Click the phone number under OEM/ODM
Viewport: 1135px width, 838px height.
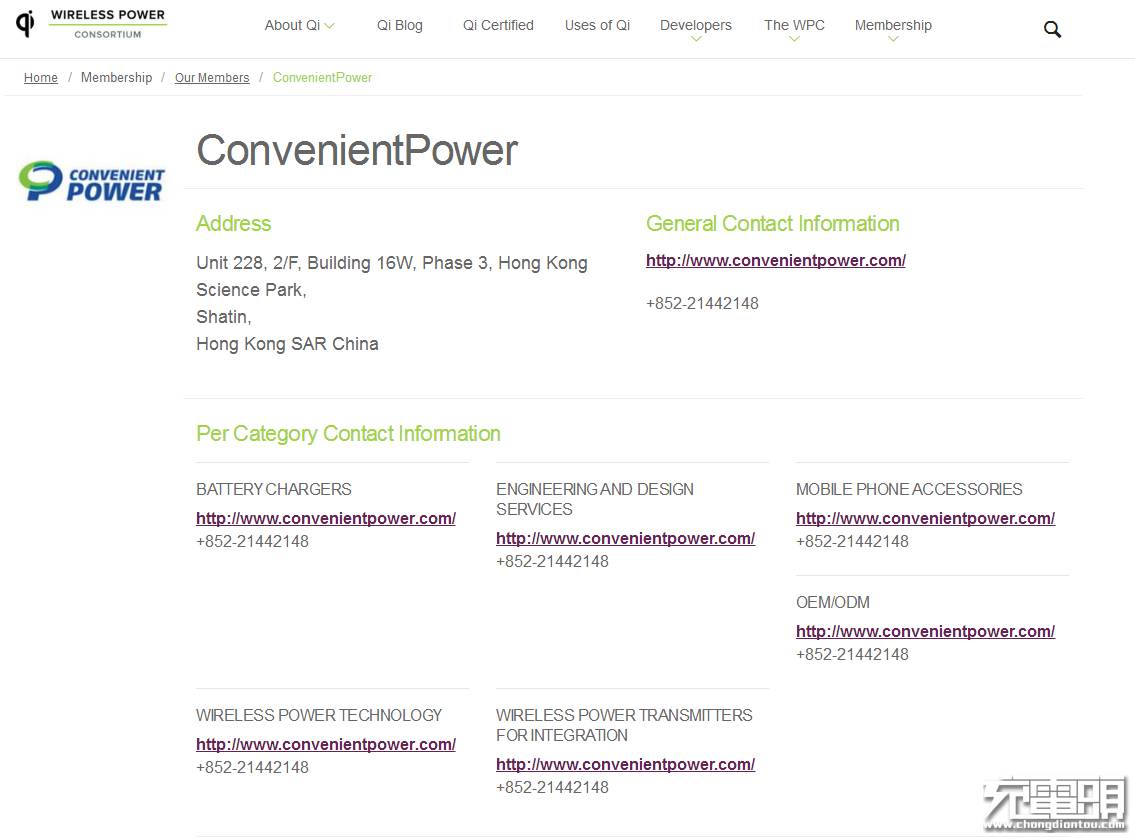[x=852, y=654]
